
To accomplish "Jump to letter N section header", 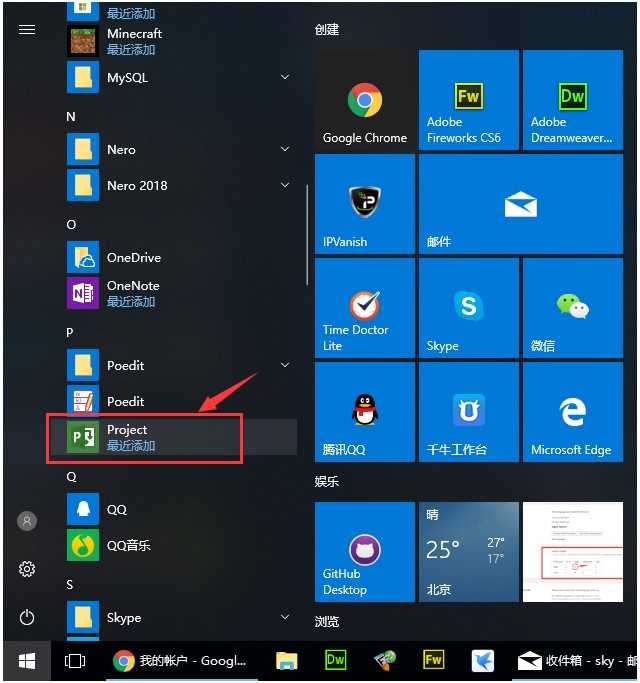I will 71,117.
